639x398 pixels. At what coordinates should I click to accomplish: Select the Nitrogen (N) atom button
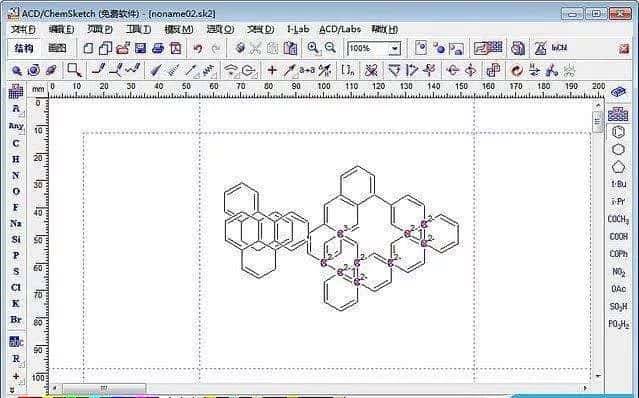15,175
